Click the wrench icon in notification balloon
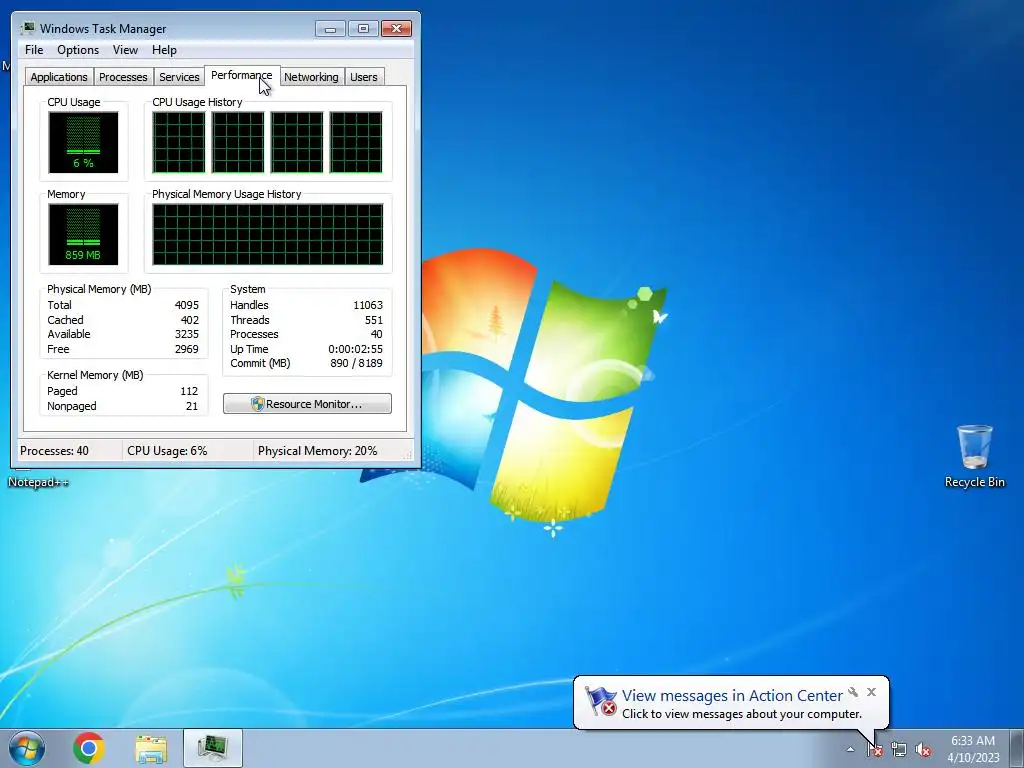The image size is (1024, 768). [x=853, y=692]
